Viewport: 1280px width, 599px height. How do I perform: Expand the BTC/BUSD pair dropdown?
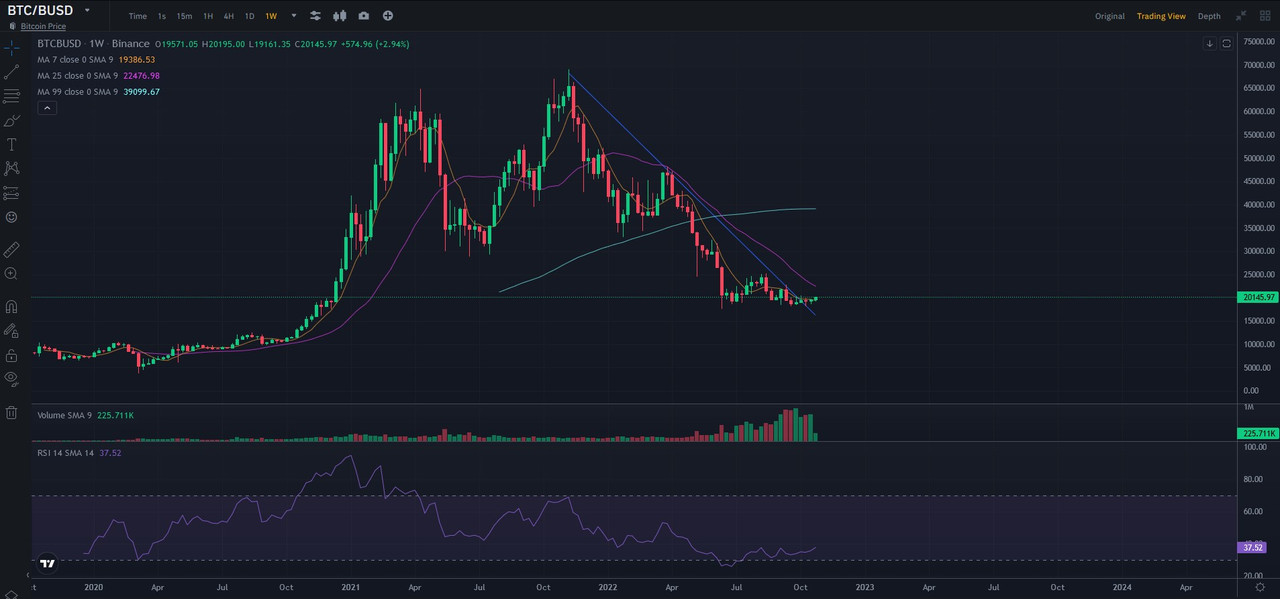pyautogui.click(x=87, y=10)
